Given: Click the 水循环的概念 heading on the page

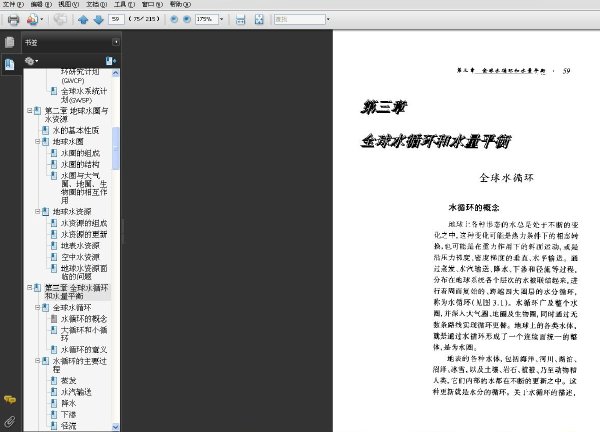Looking at the screenshot, I should [x=474, y=208].
